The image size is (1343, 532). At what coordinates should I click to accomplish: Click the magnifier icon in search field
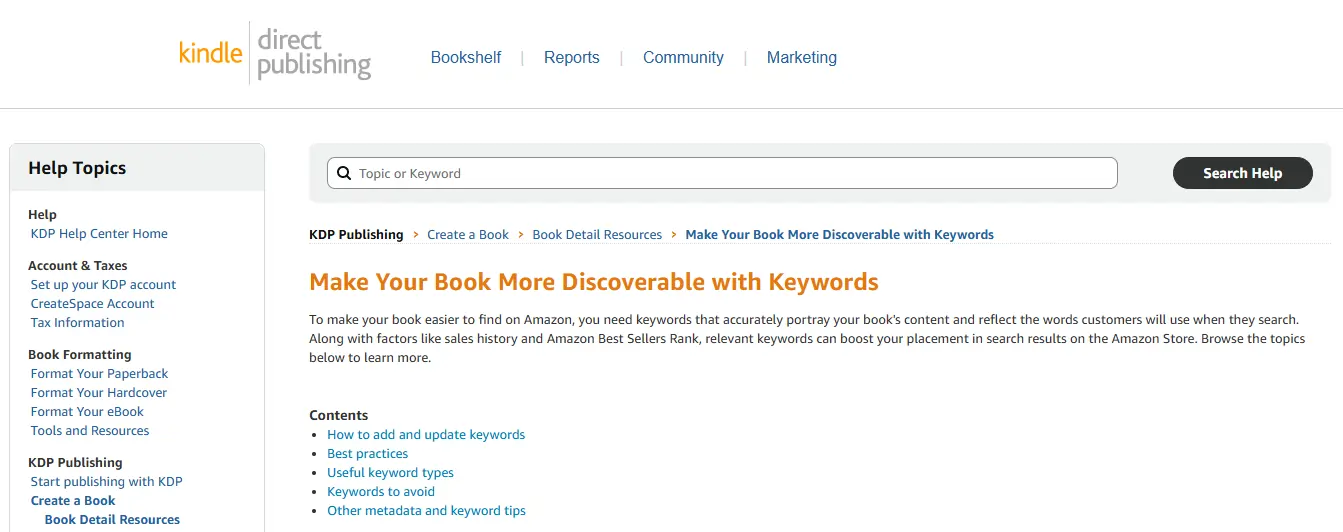pyautogui.click(x=343, y=173)
